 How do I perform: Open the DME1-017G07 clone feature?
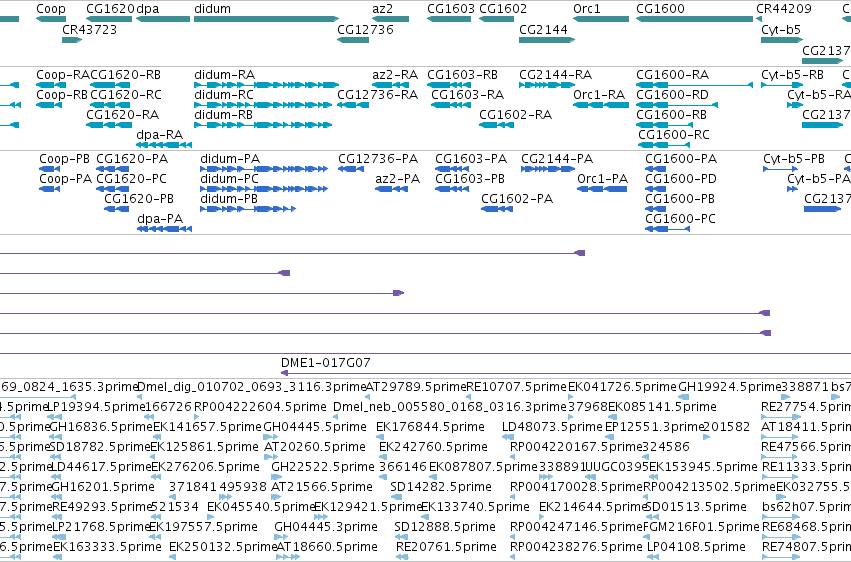pyautogui.click(x=566, y=373)
